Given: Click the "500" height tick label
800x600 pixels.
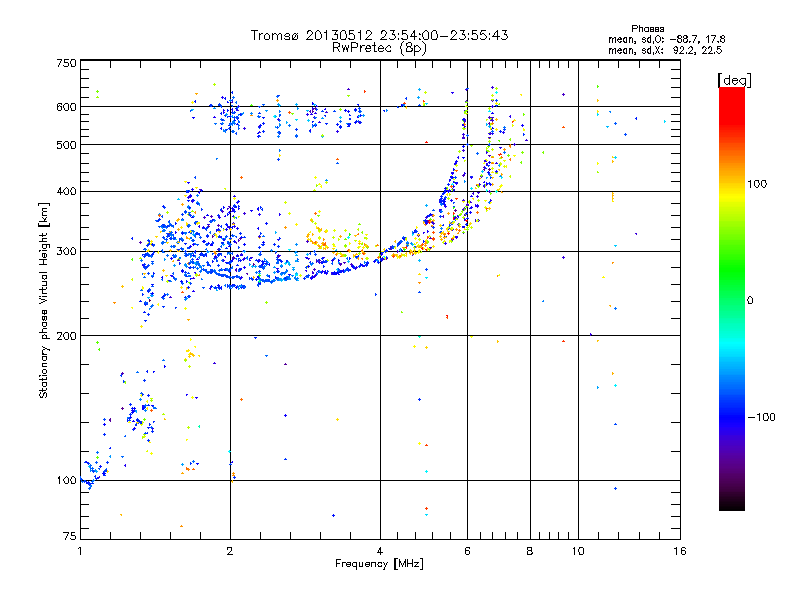Looking at the screenshot, I should 66,145.
